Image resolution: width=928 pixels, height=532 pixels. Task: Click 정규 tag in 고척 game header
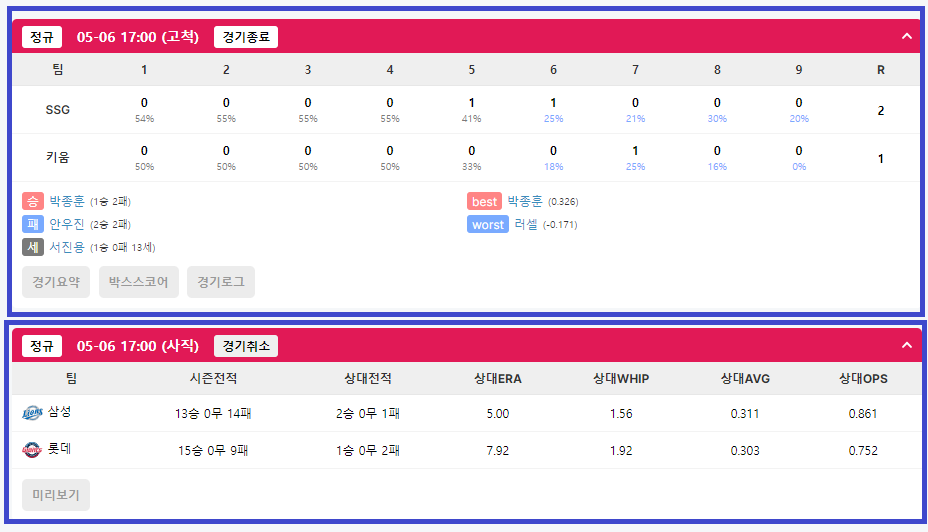42,37
